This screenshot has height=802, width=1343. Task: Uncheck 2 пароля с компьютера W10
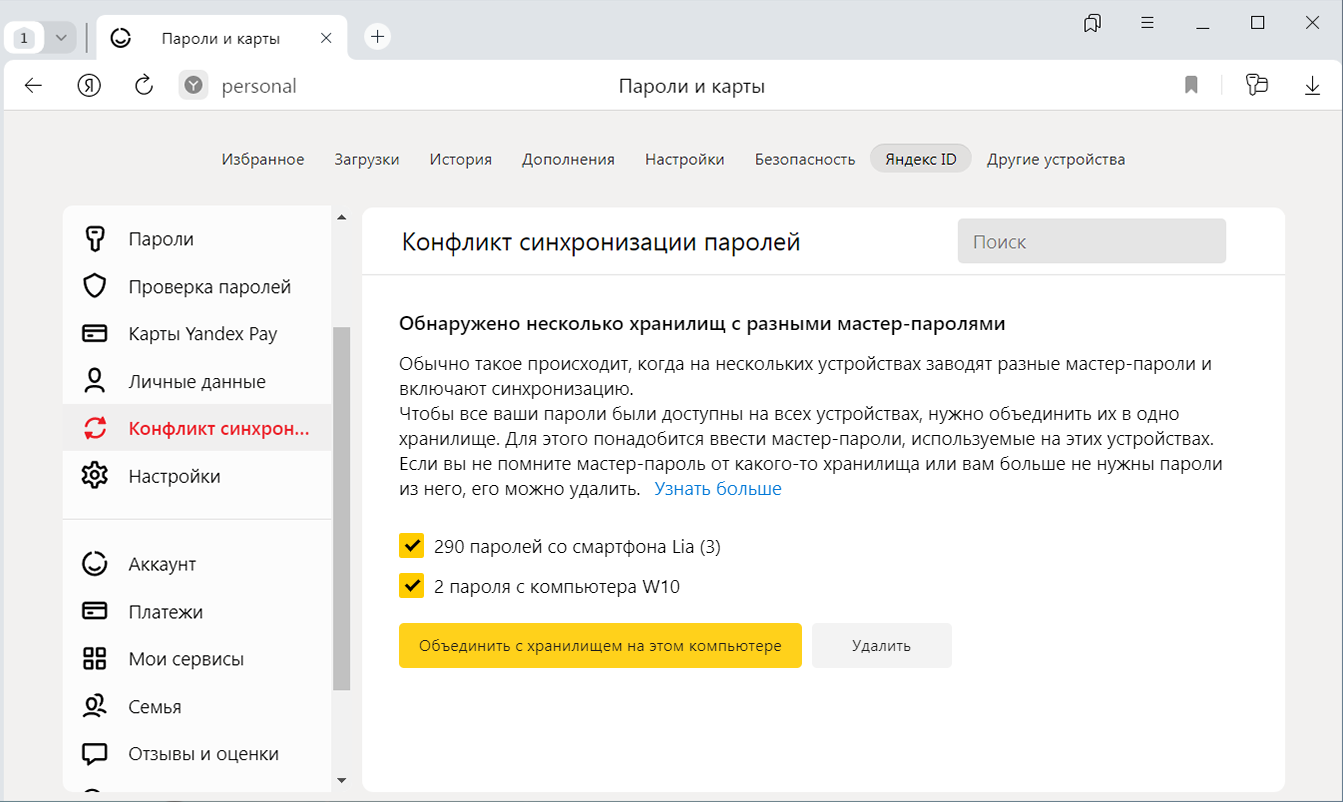pyautogui.click(x=411, y=586)
